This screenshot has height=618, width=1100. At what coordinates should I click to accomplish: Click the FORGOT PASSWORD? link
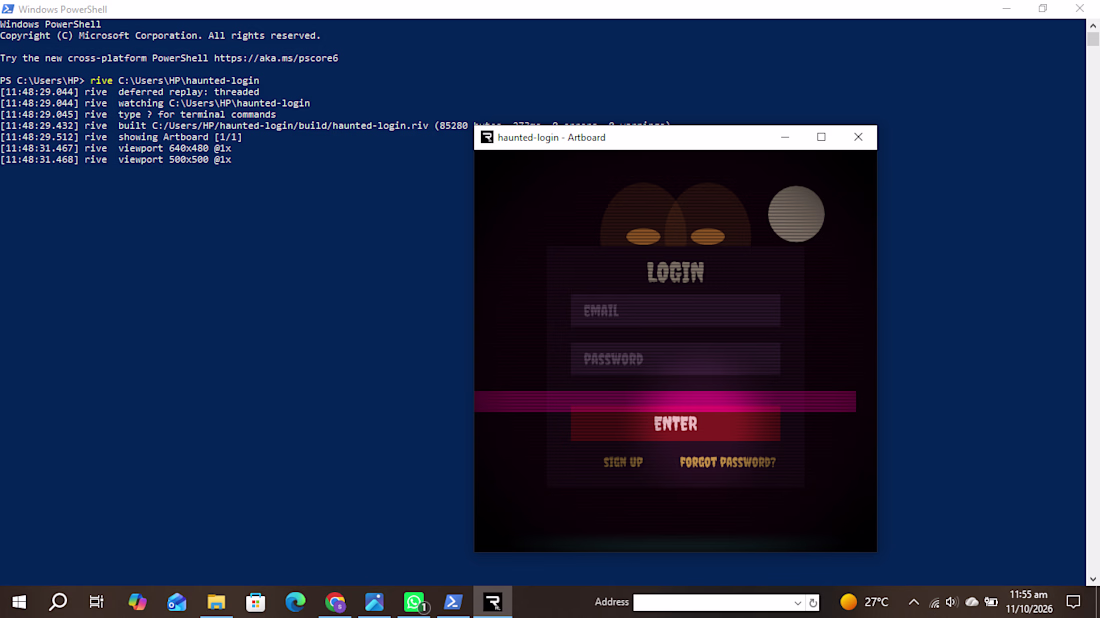pos(727,462)
